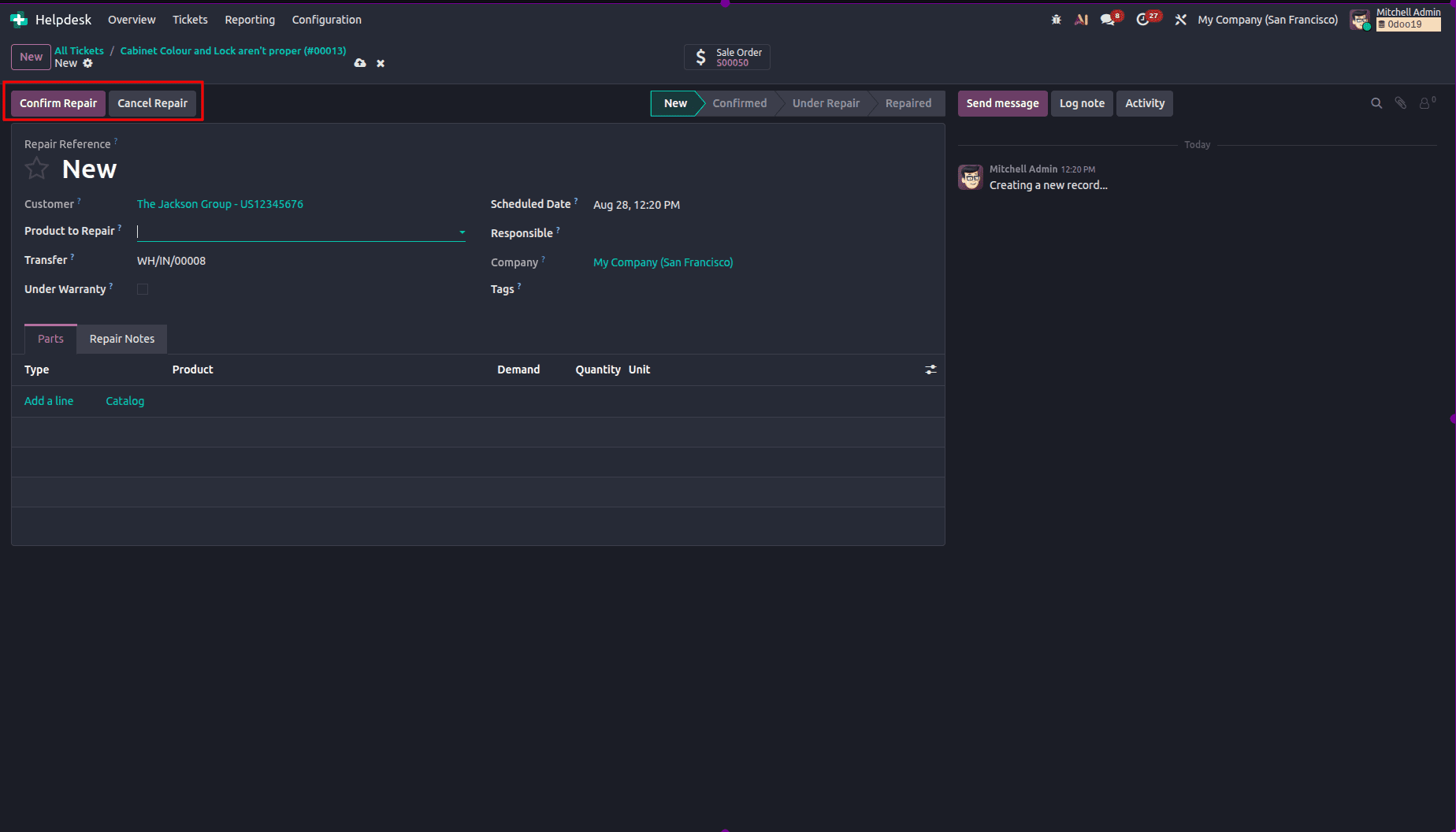Image resolution: width=1456 pixels, height=832 pixels.
Task: Click the Confirm Repair button
Action: click(x=58, y=103)
